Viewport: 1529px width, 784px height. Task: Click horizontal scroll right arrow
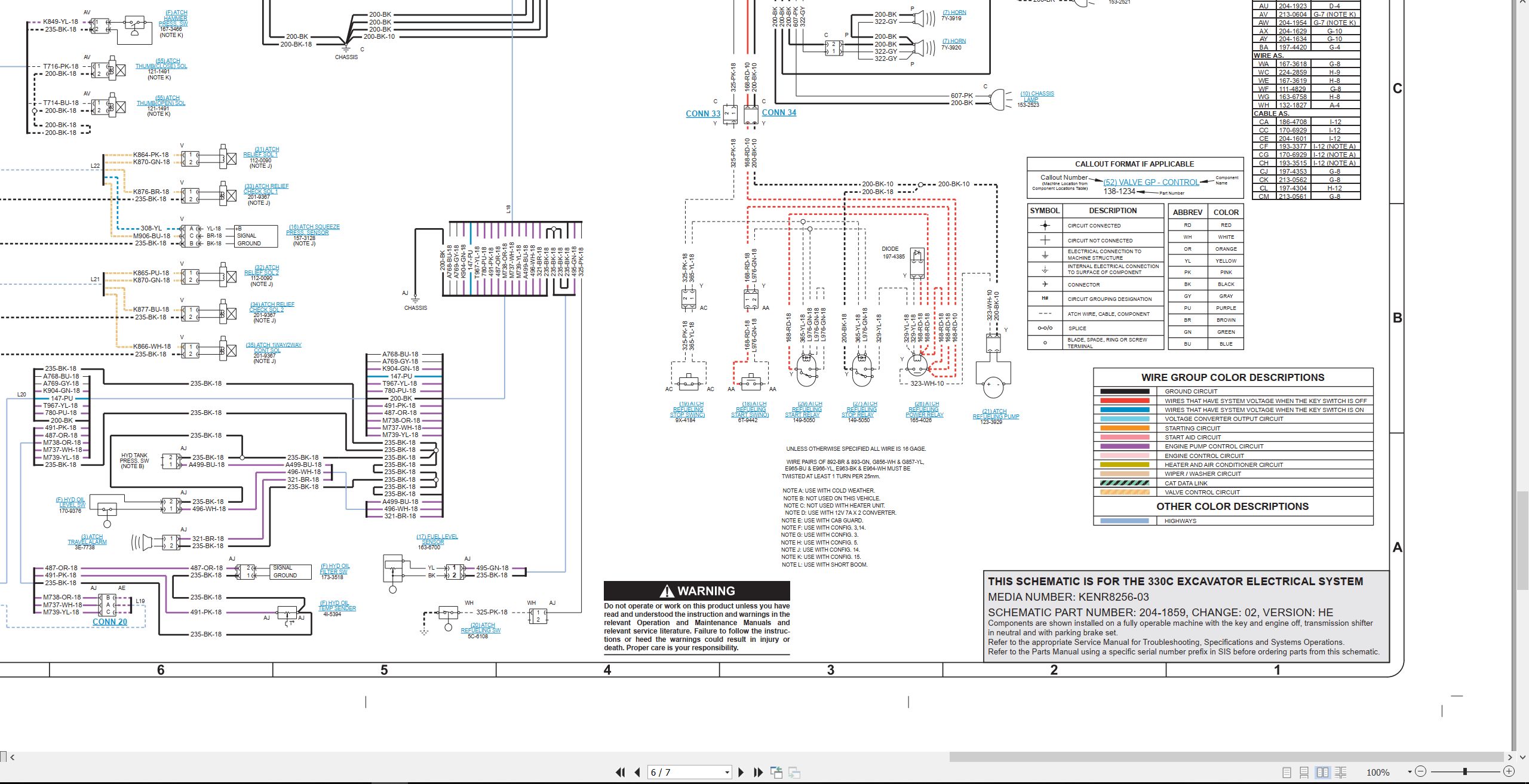pos(1510,757)
